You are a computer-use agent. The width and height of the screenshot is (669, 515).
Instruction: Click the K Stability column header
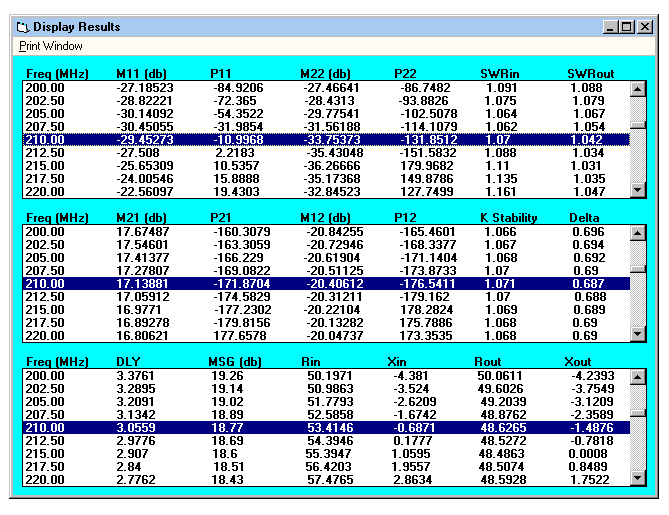[506, 217]
